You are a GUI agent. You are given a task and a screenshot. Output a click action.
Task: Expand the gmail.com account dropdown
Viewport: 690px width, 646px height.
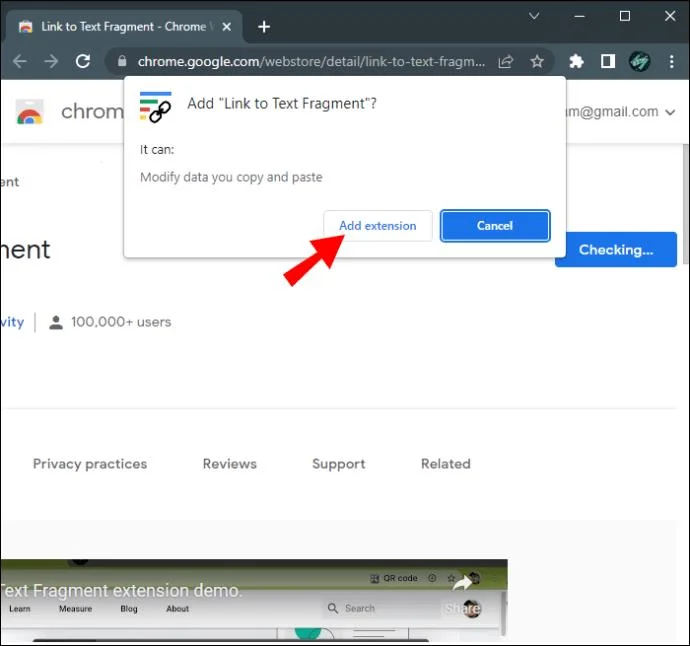coord(670,112)
